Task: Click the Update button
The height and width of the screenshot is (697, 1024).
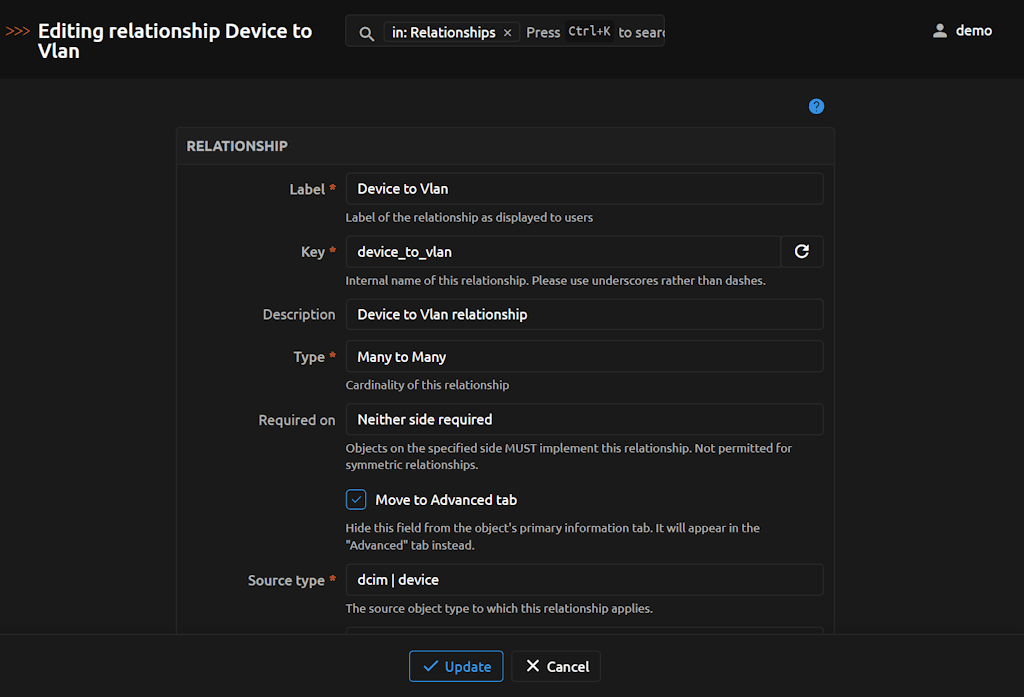Action: click(456, 667)
